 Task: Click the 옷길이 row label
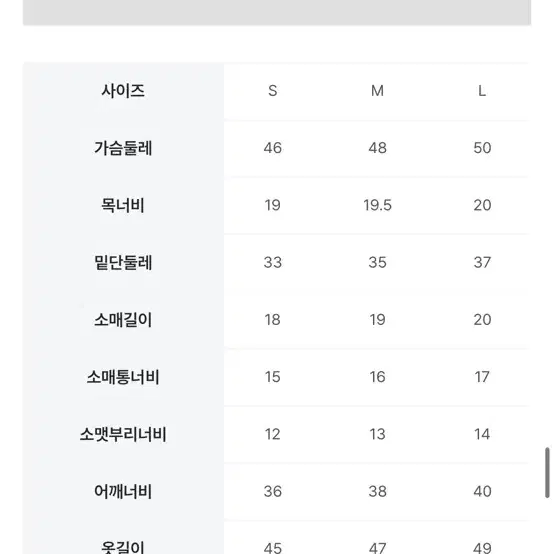click(123, 547)
